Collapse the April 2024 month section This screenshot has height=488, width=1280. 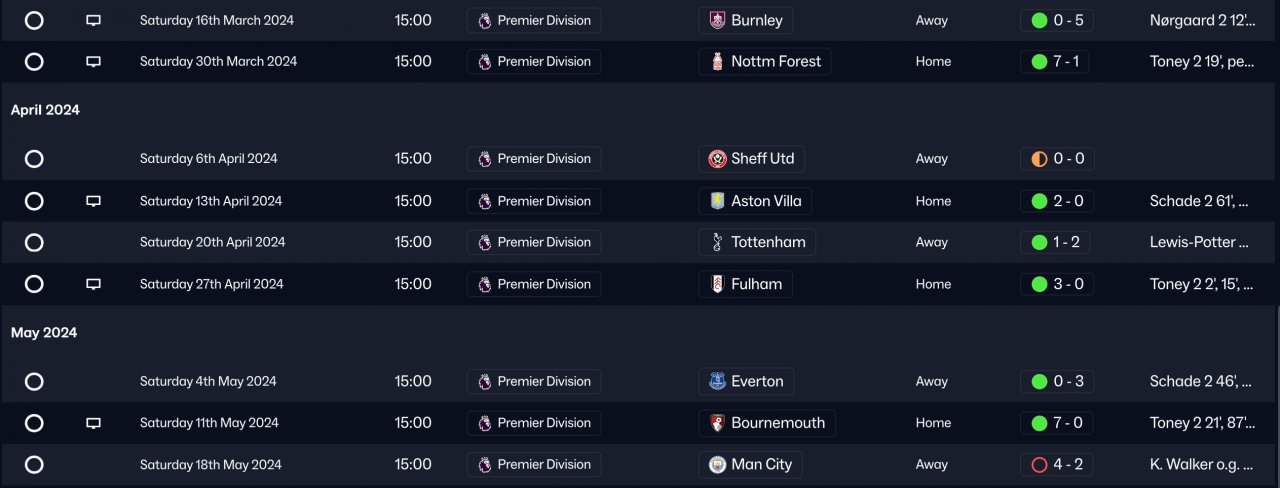[45, 110]
